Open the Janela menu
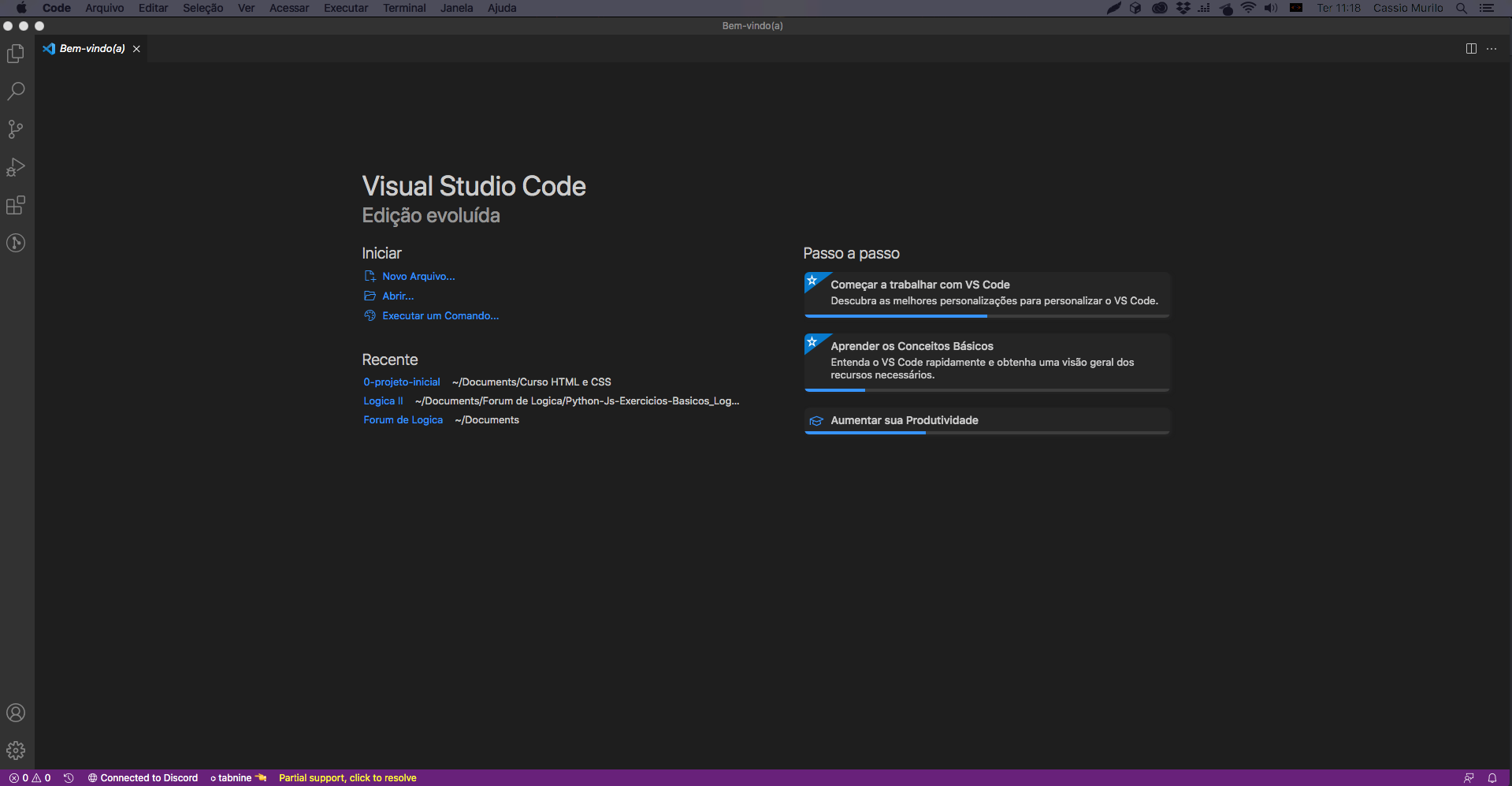 (x=456, y=8)
